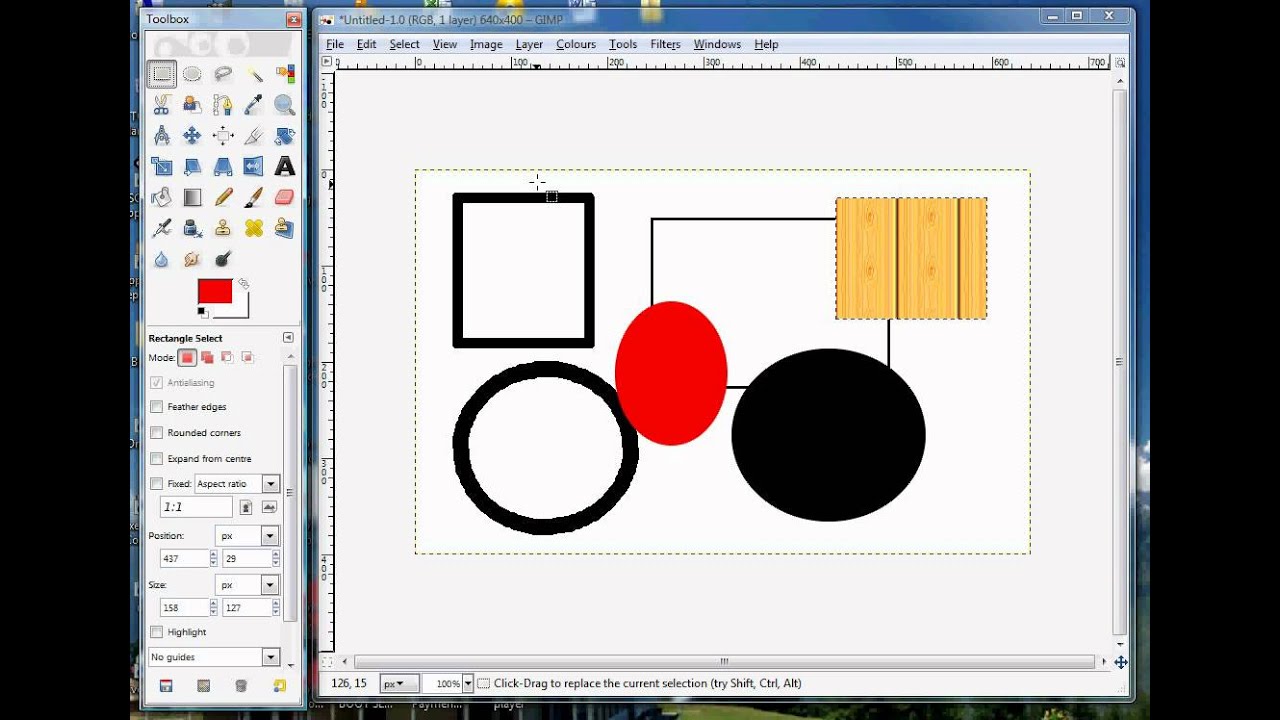Select the Blend gradient tool

(x=192, y=197)
